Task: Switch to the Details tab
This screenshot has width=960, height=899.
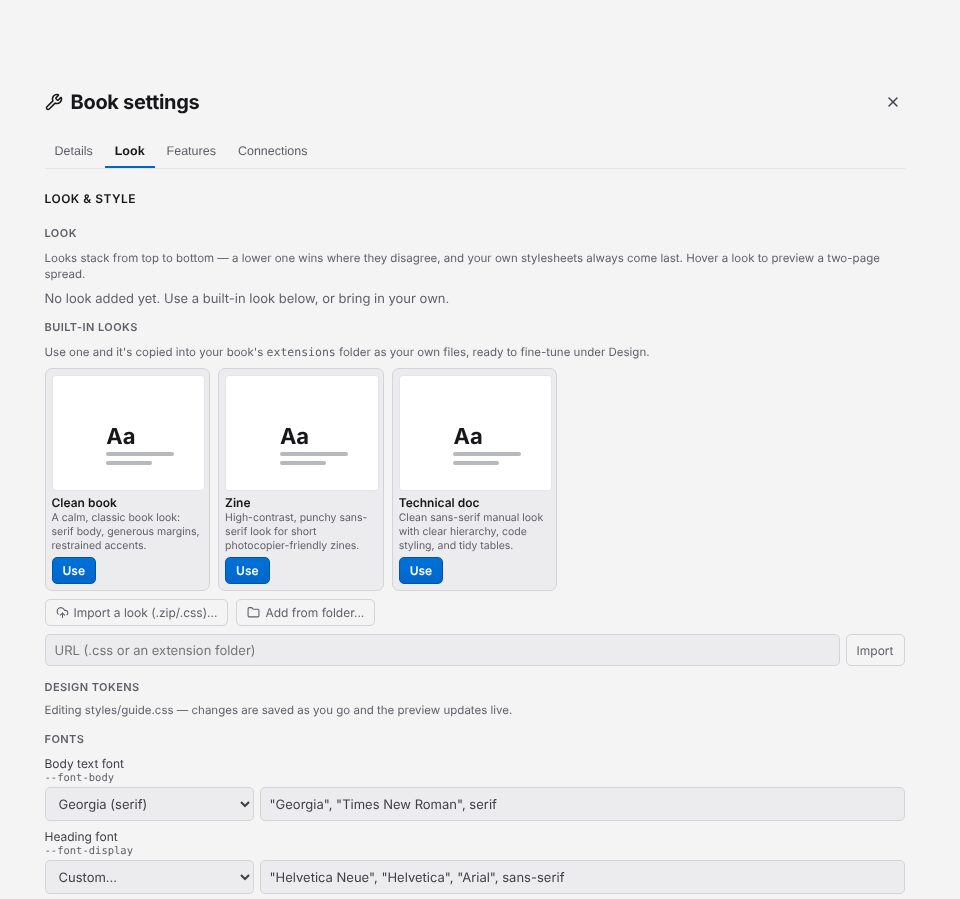Action: pyautogui.click(x=73, y=151)
